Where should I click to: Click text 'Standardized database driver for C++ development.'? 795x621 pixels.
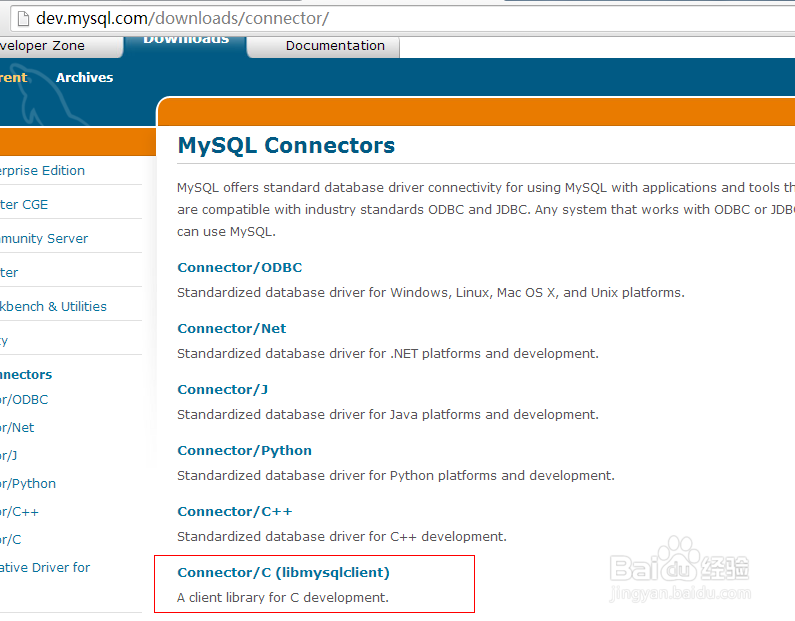point(342,536)
